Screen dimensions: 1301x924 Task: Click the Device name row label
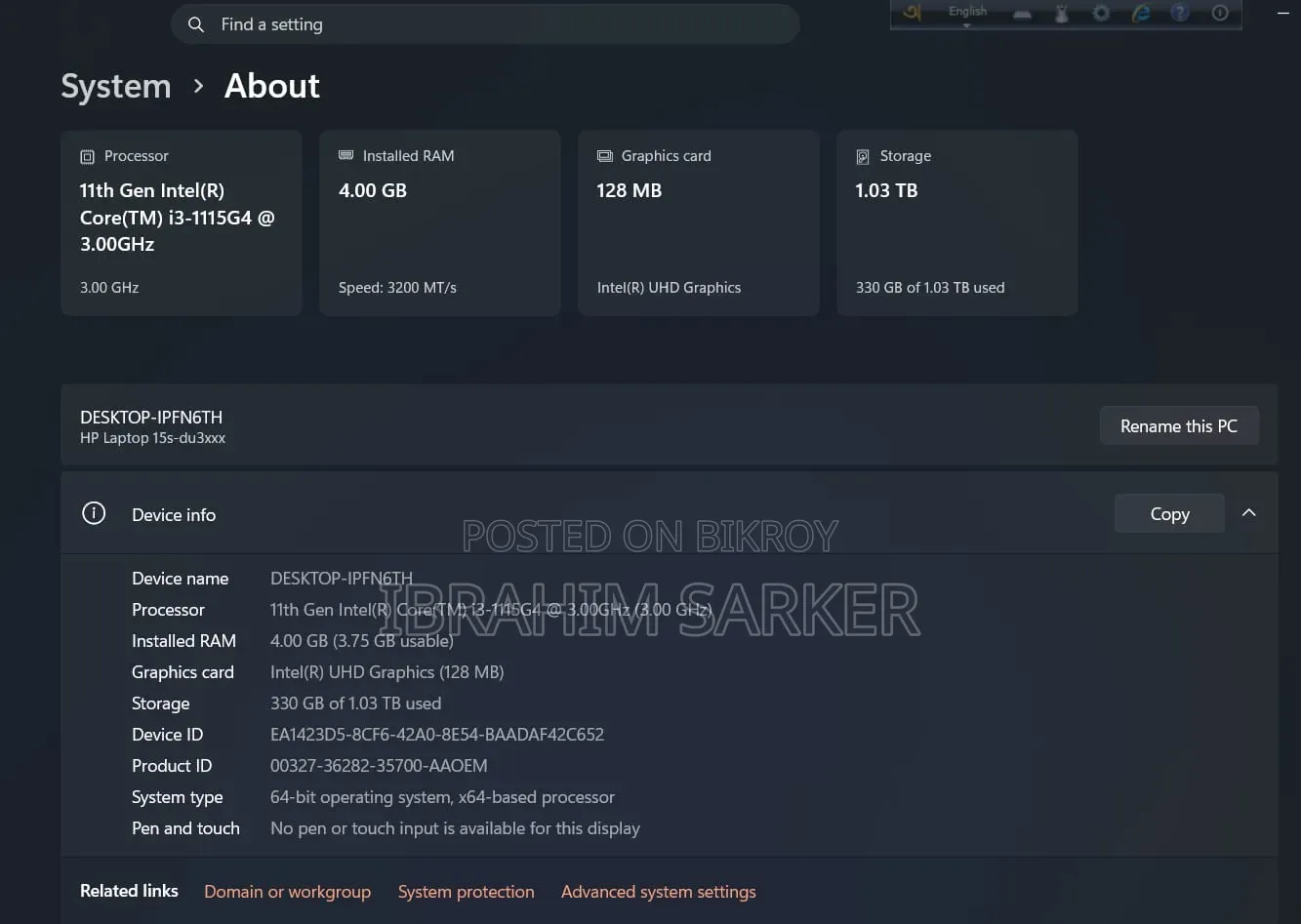pos(180,579)
